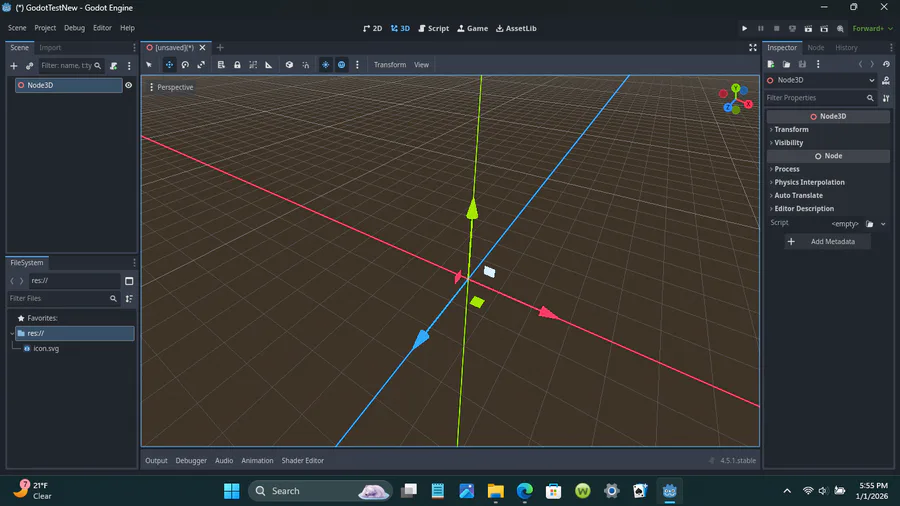
Task: Stop the running project
Action: 777,28
